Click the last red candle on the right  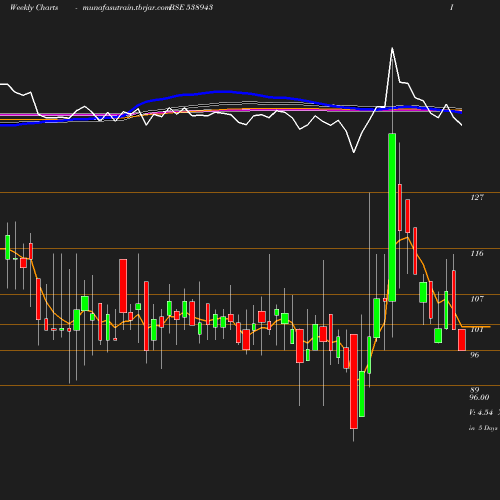[462, 340]
